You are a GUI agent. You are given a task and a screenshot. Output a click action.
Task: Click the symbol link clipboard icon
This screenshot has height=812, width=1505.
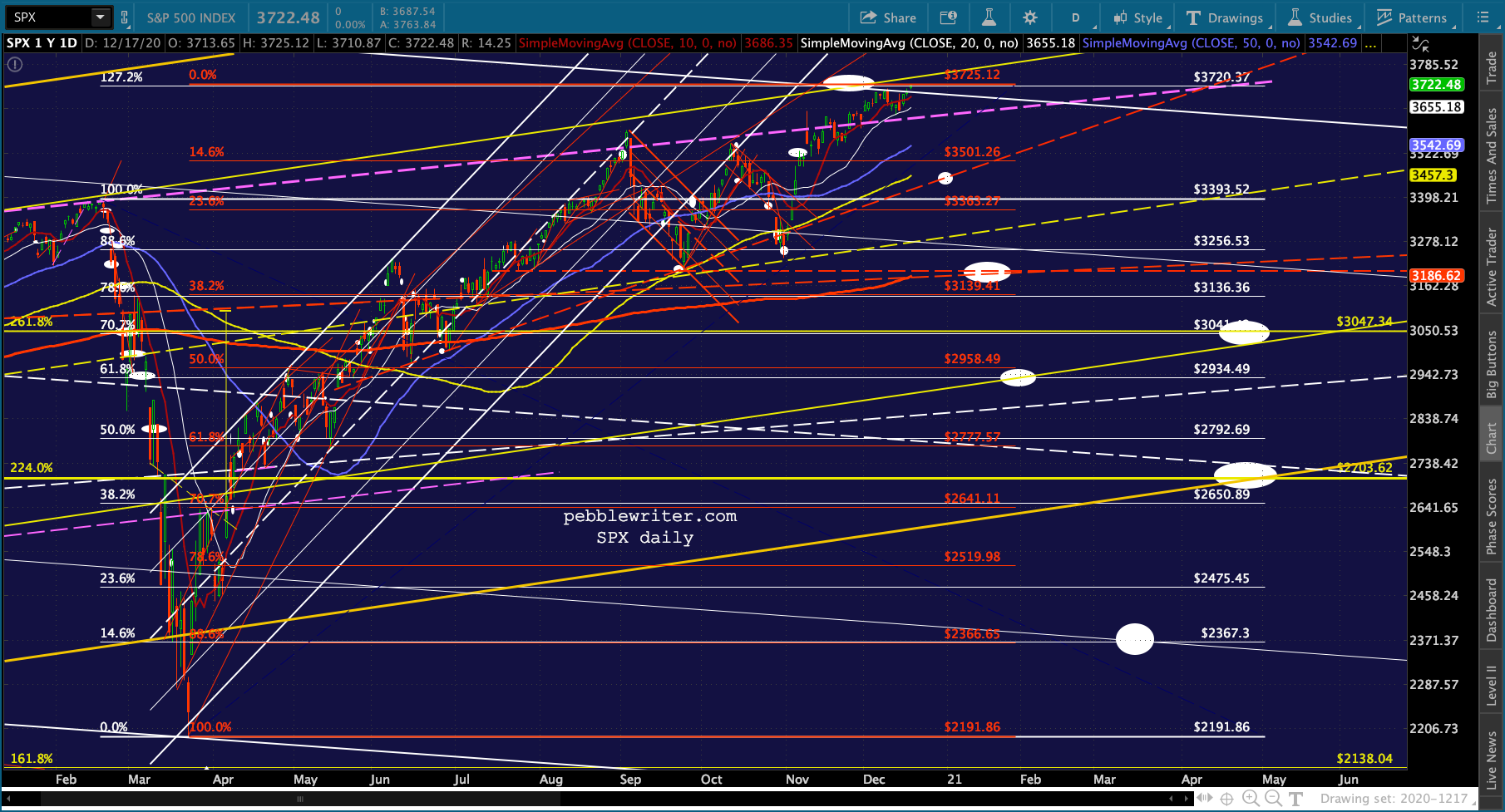[124, 17]
